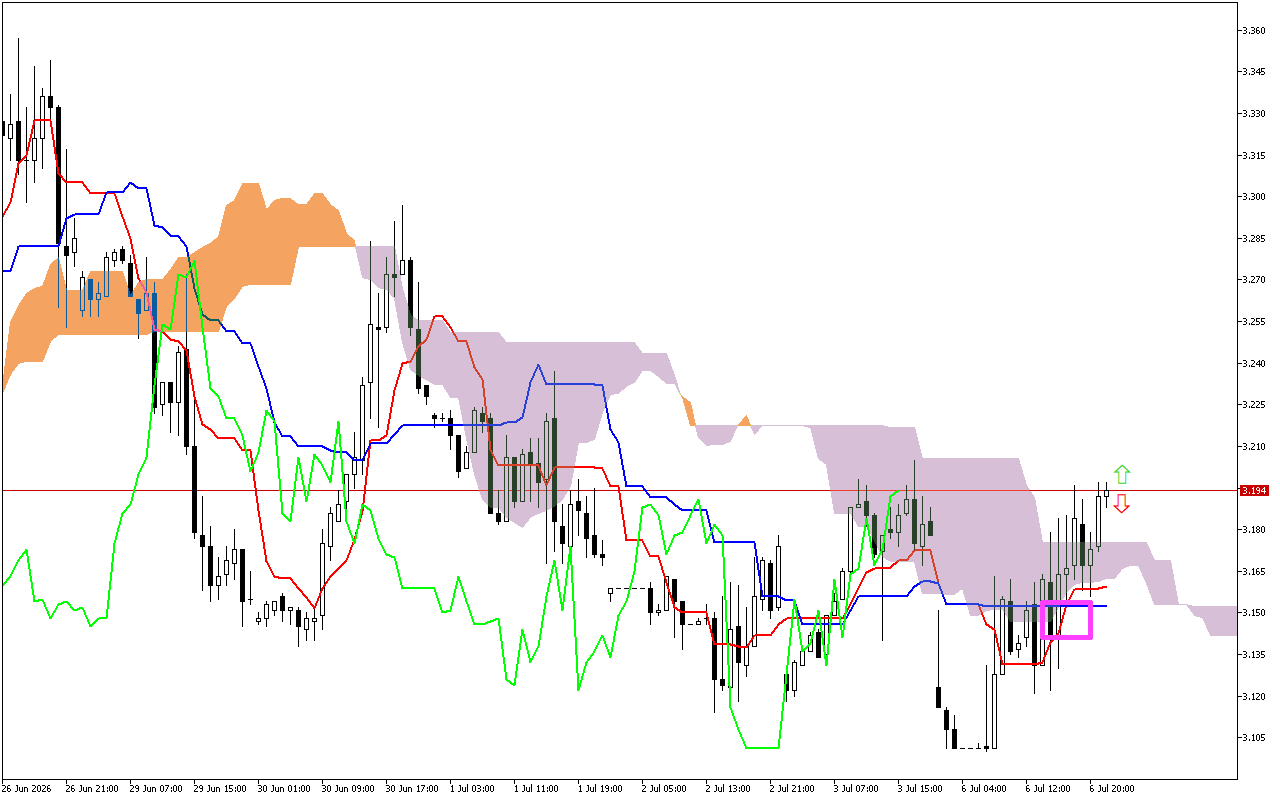Click the 30 Jun 17:00 time label

tap(413, 788)
